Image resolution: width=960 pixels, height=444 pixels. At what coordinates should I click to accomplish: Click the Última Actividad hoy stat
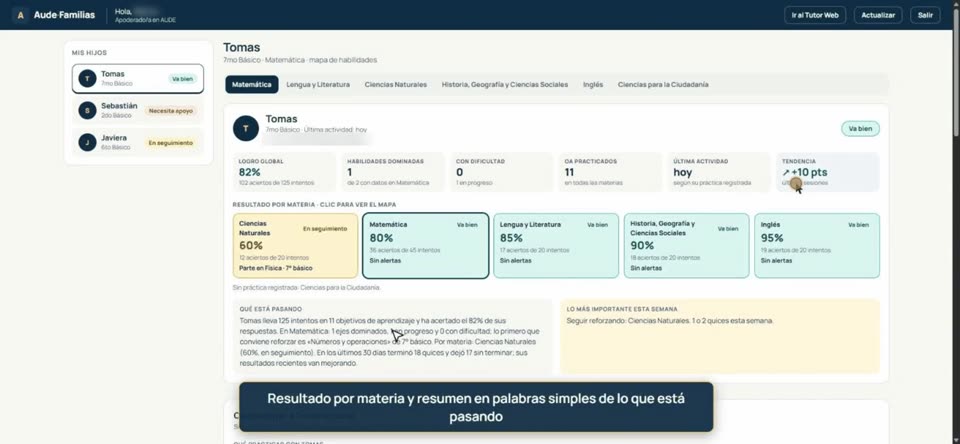click(719, 172)
